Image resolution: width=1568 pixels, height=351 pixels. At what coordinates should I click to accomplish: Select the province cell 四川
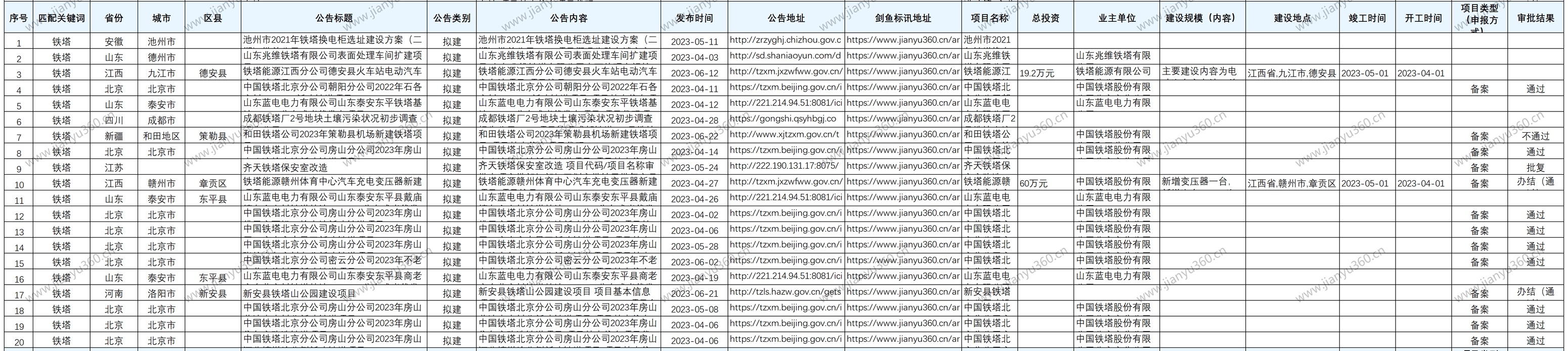(113, 121)
